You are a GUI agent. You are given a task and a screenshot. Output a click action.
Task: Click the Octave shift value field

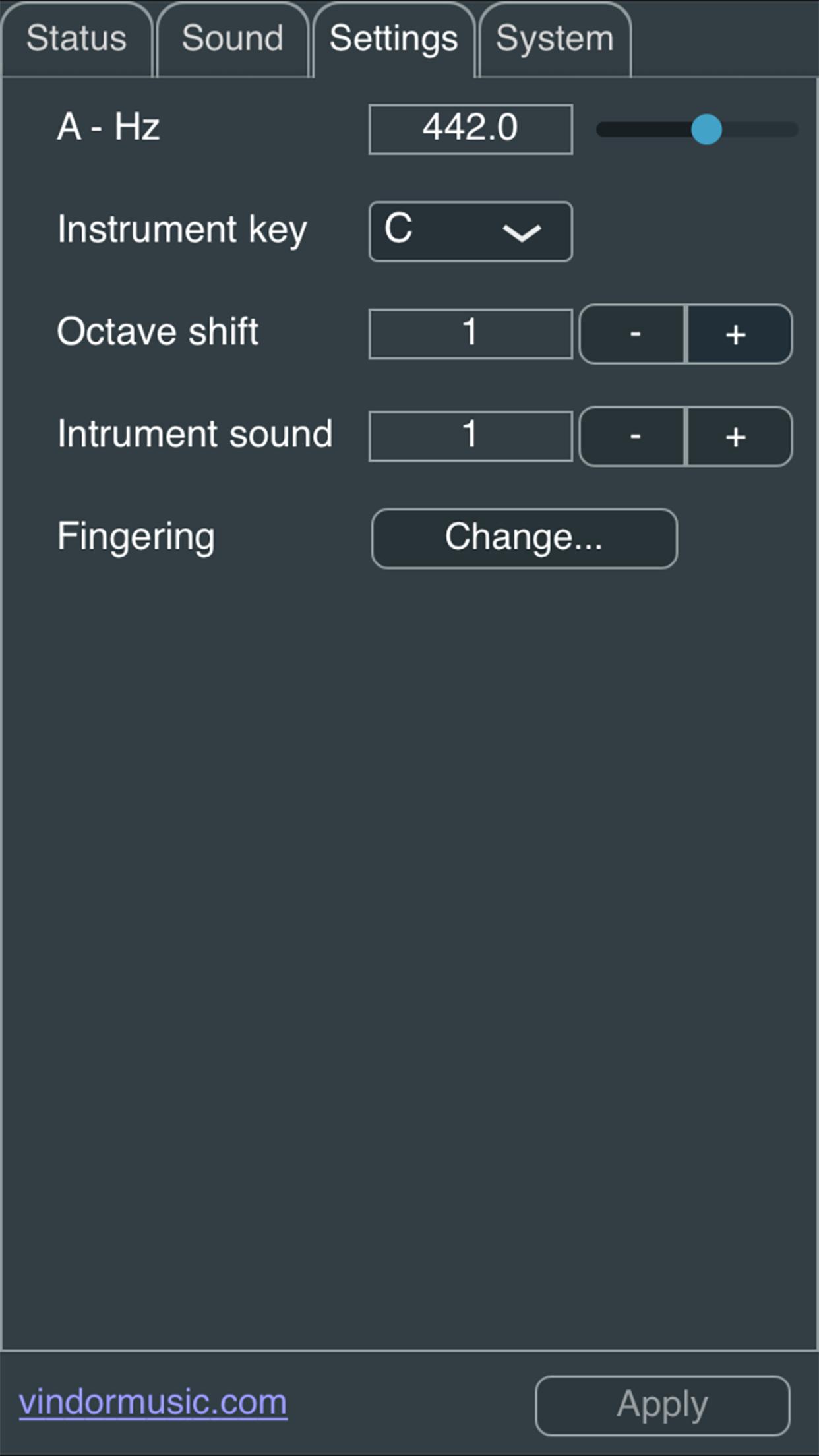coord(470,334)
